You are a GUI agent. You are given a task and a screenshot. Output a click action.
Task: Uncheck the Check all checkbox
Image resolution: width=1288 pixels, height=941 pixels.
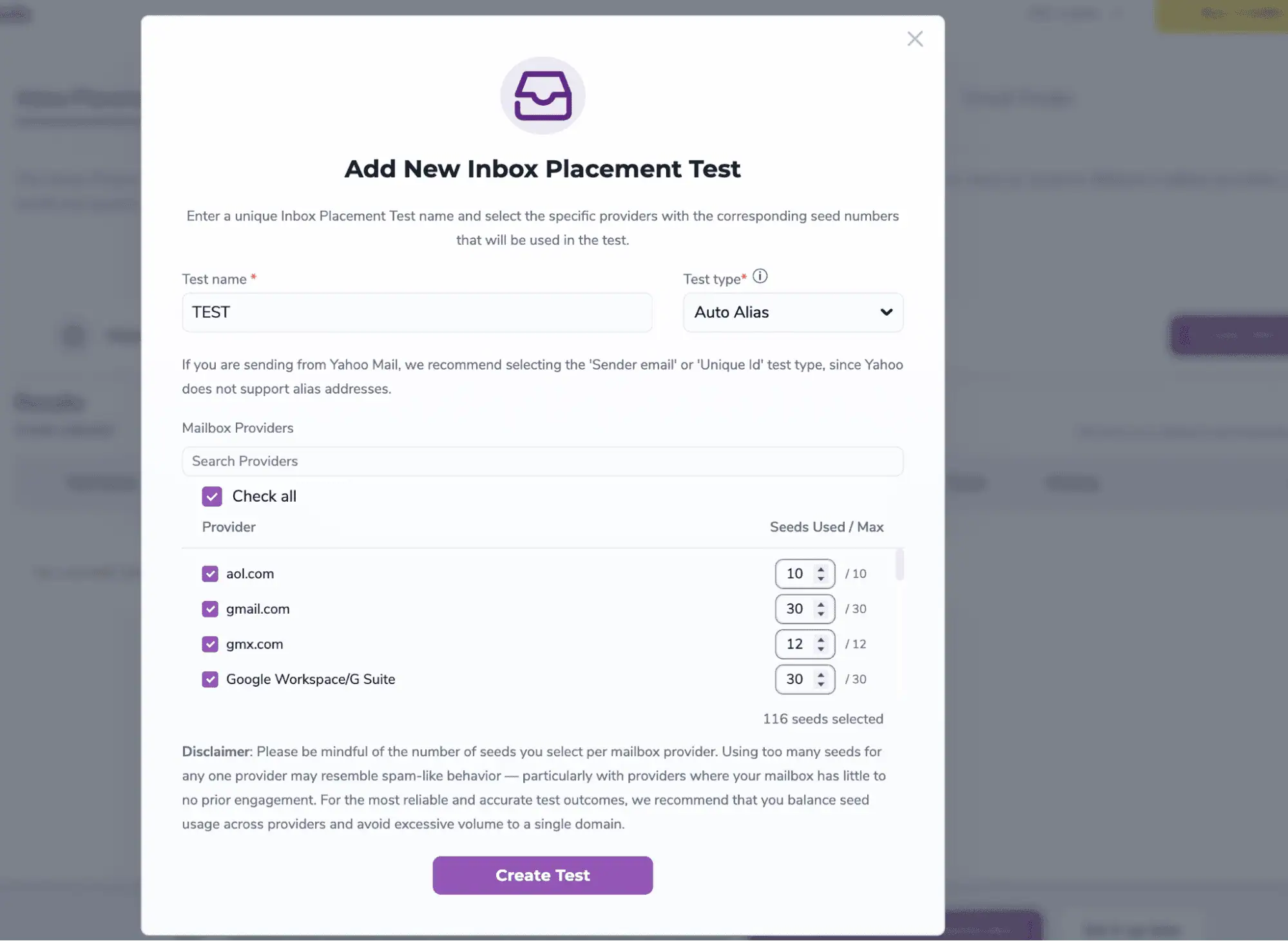tap(213, 496)
